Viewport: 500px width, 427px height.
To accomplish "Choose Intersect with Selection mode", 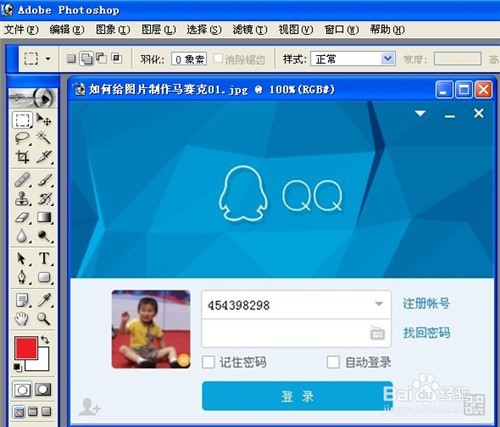I will coord(116,58).
